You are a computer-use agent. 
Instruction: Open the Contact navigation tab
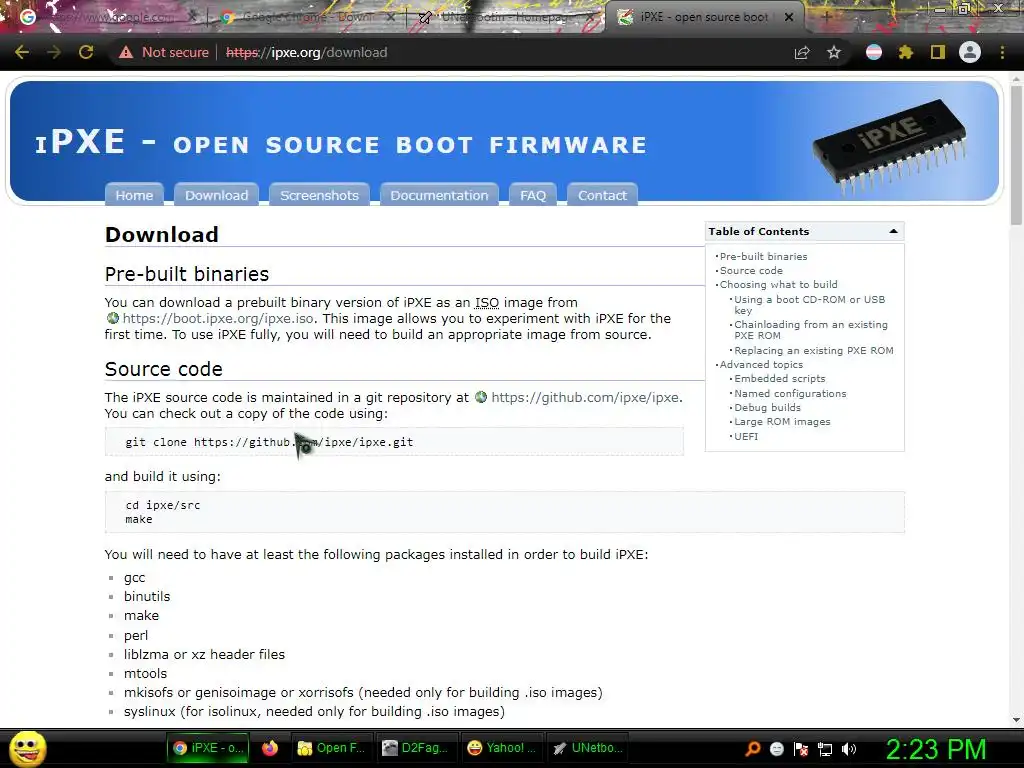tap(602, 195)
